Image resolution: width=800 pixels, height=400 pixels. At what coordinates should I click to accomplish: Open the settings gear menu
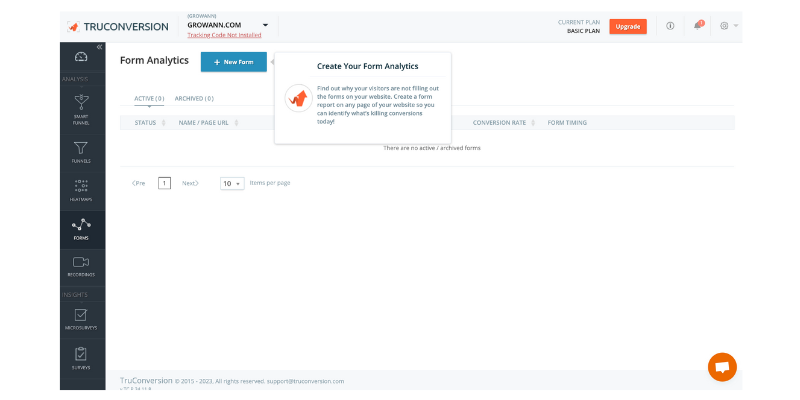(x=729, y=26)
